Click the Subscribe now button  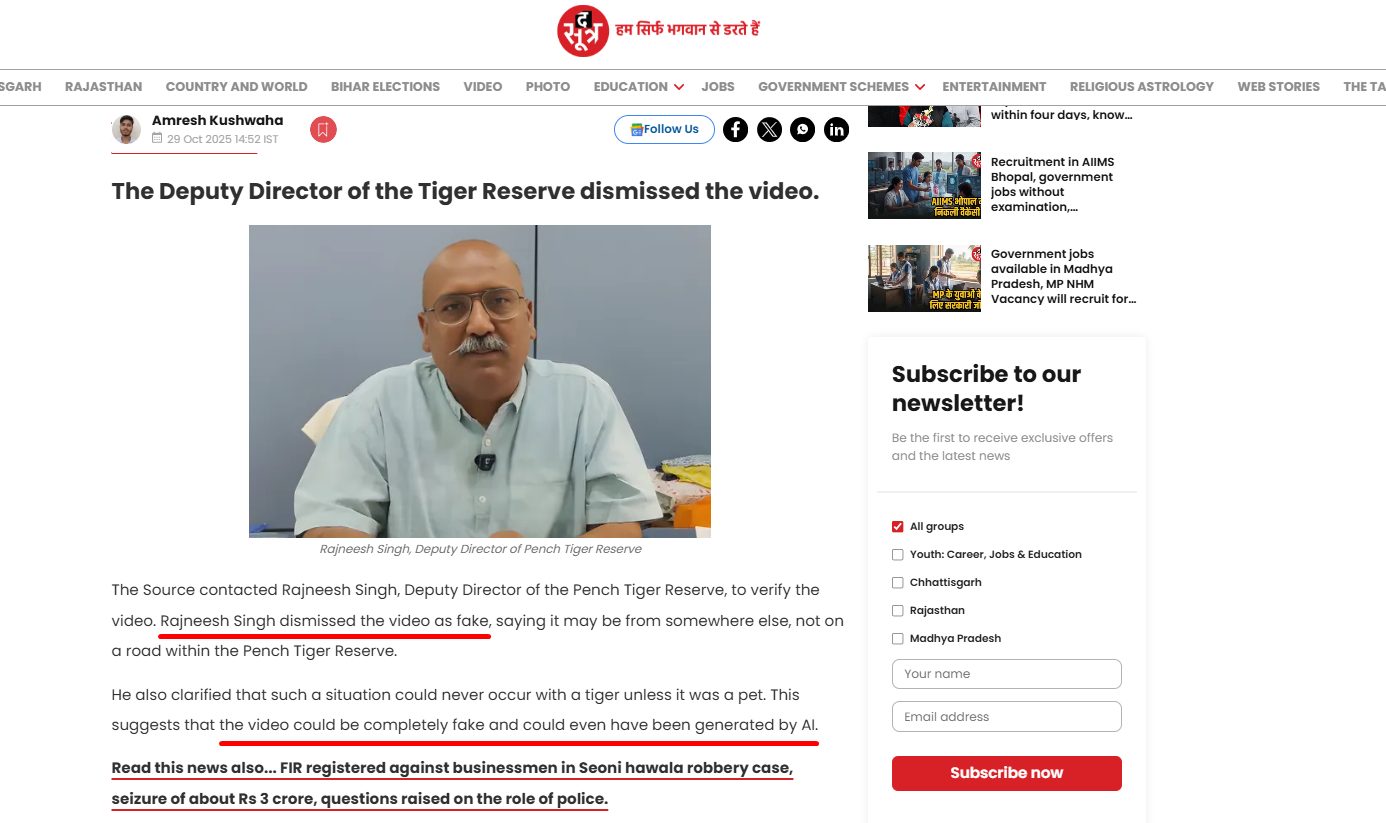pos(1006,773)
